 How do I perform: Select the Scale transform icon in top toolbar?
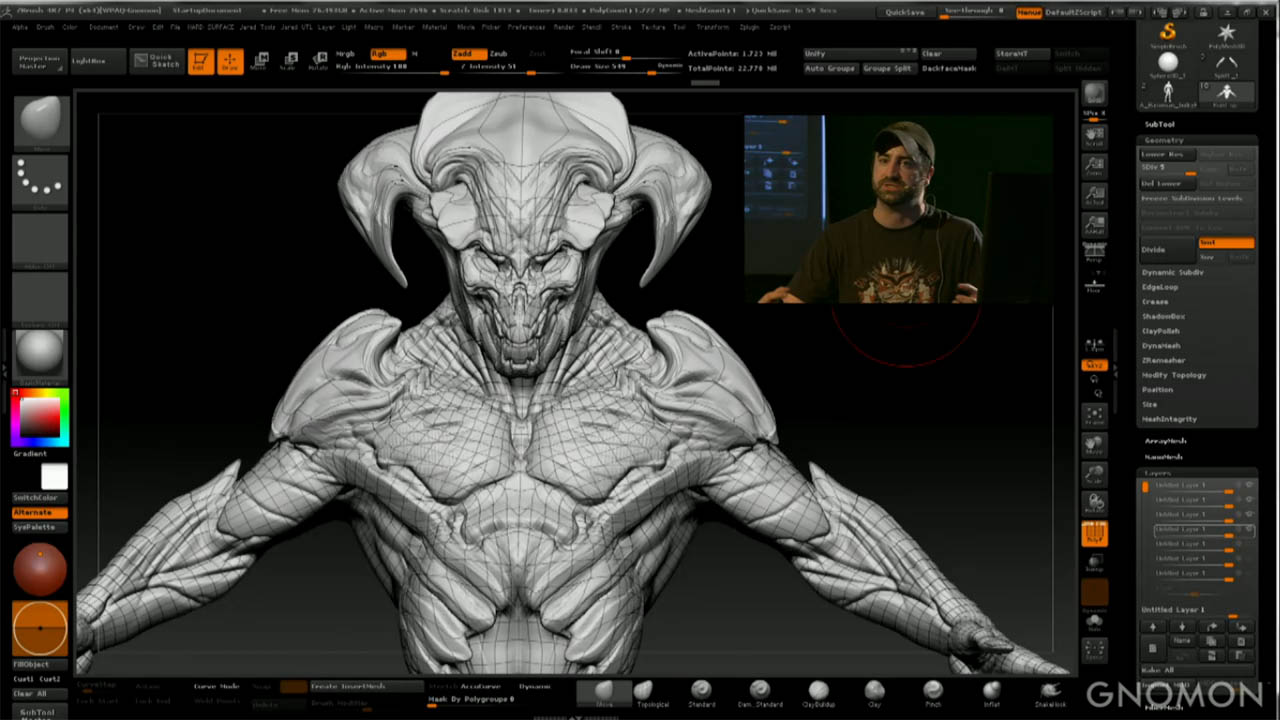click(x=289, y=61)
